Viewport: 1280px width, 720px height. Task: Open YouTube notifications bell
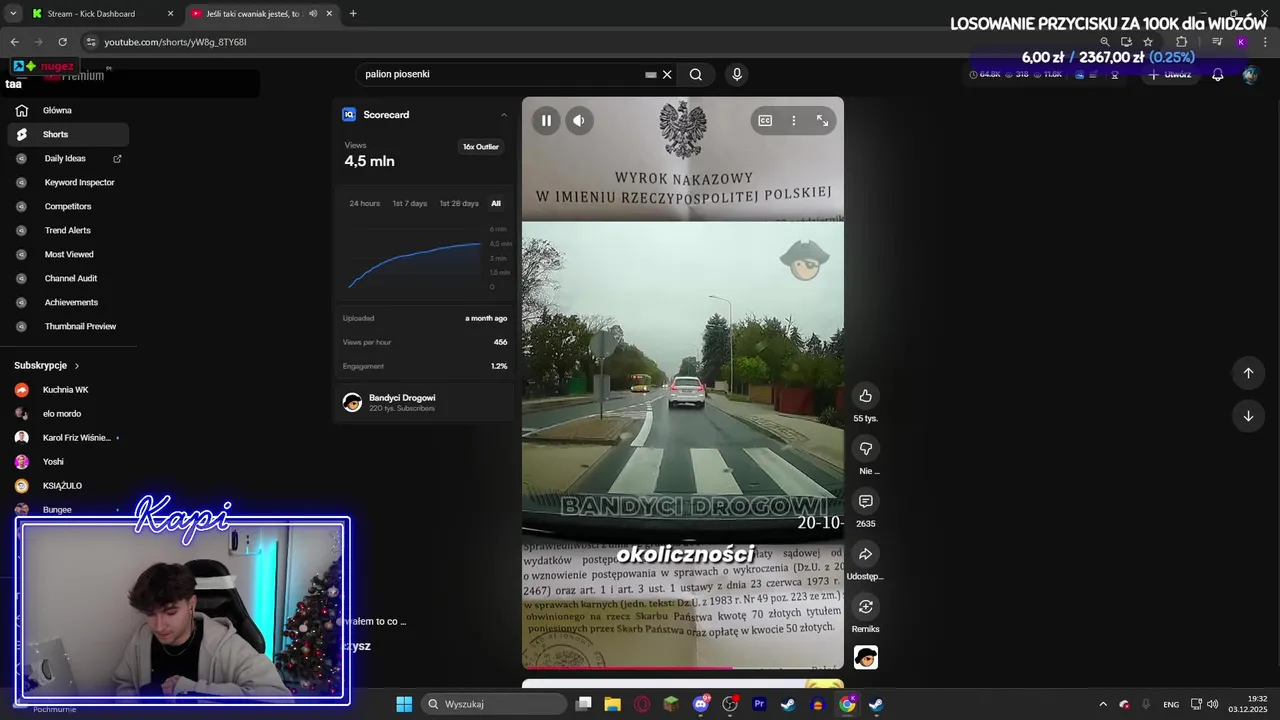pos(1217,74)
